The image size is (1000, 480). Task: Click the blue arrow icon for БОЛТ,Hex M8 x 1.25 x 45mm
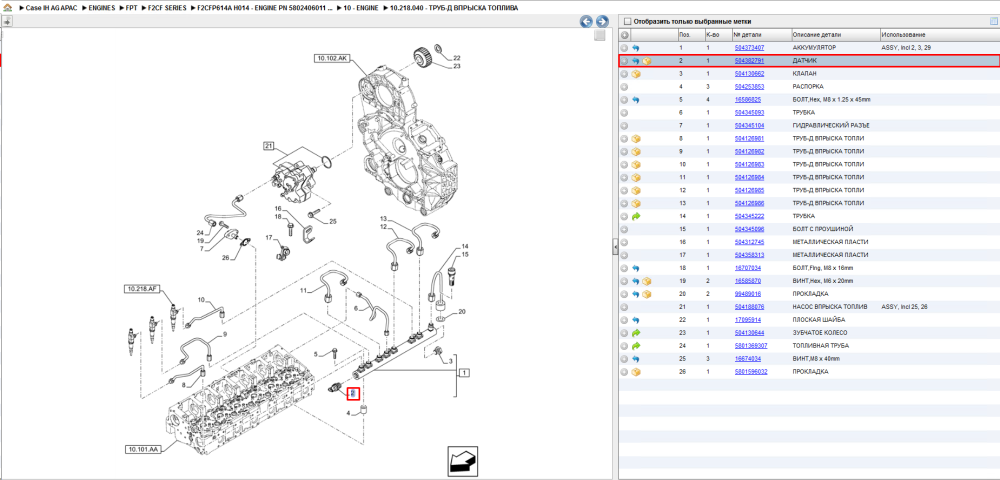[635, 99]
